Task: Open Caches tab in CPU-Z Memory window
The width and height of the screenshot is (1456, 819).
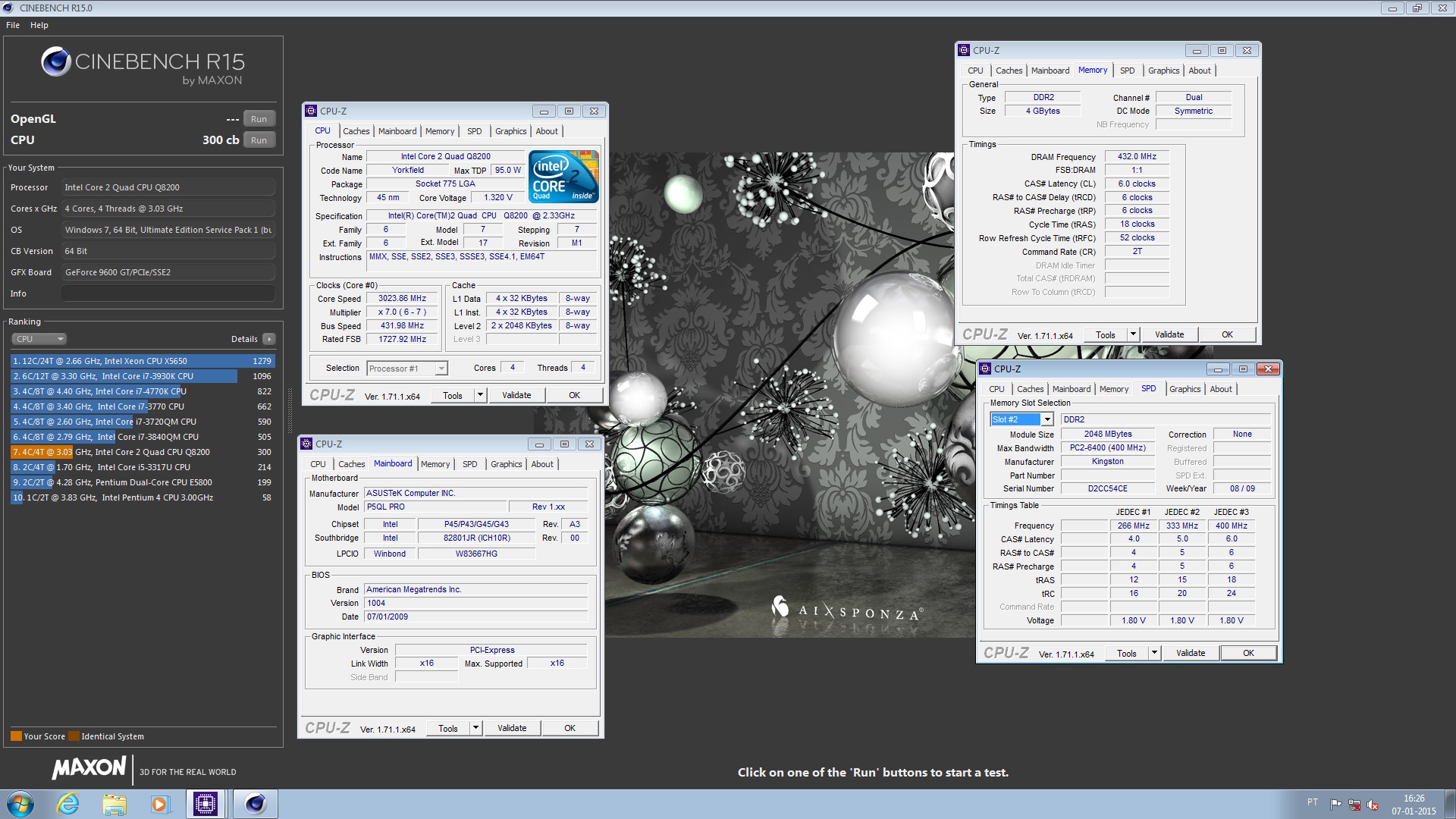Action: 1009,71
